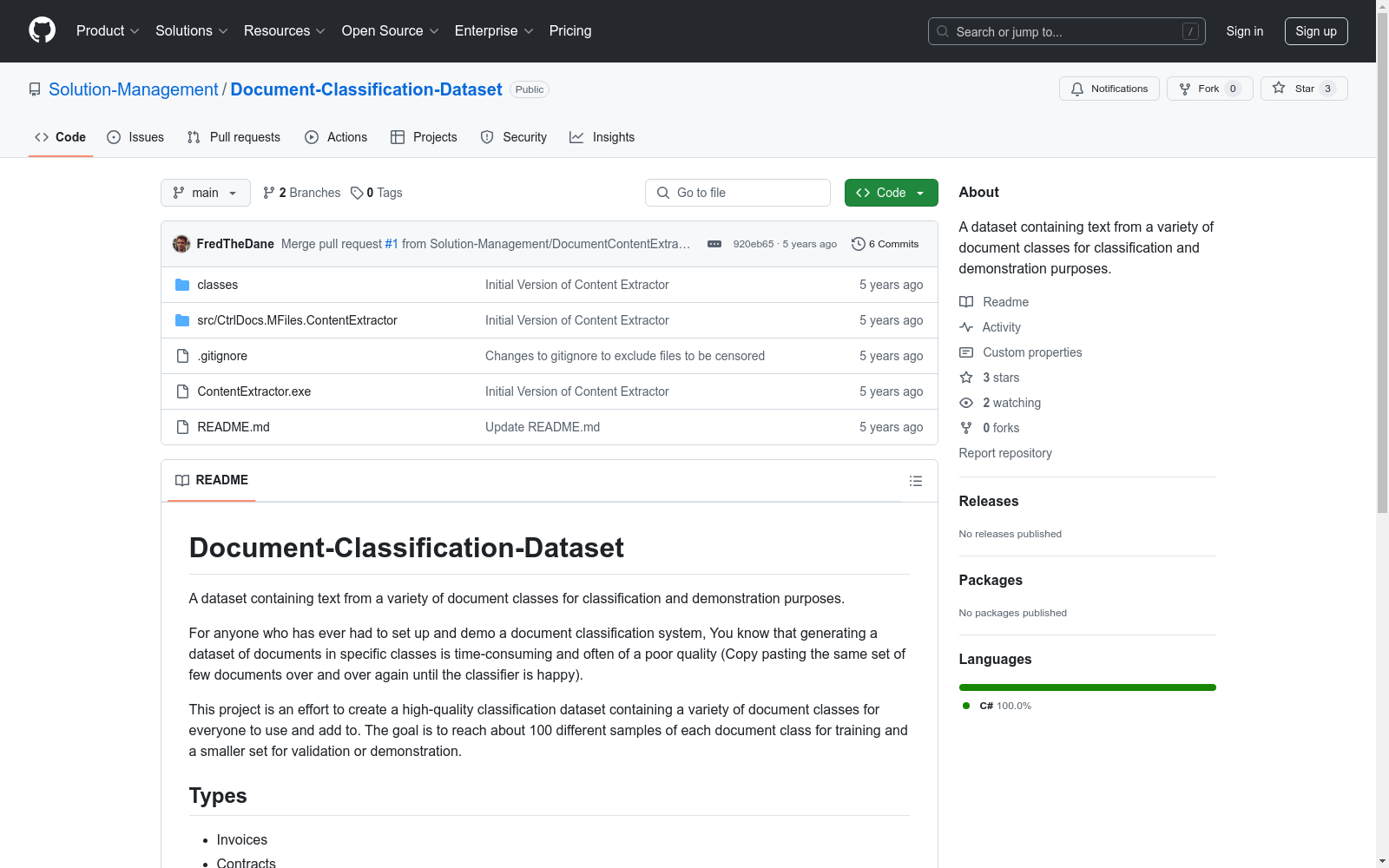Open the README.md file

click(x=234, y=427)
